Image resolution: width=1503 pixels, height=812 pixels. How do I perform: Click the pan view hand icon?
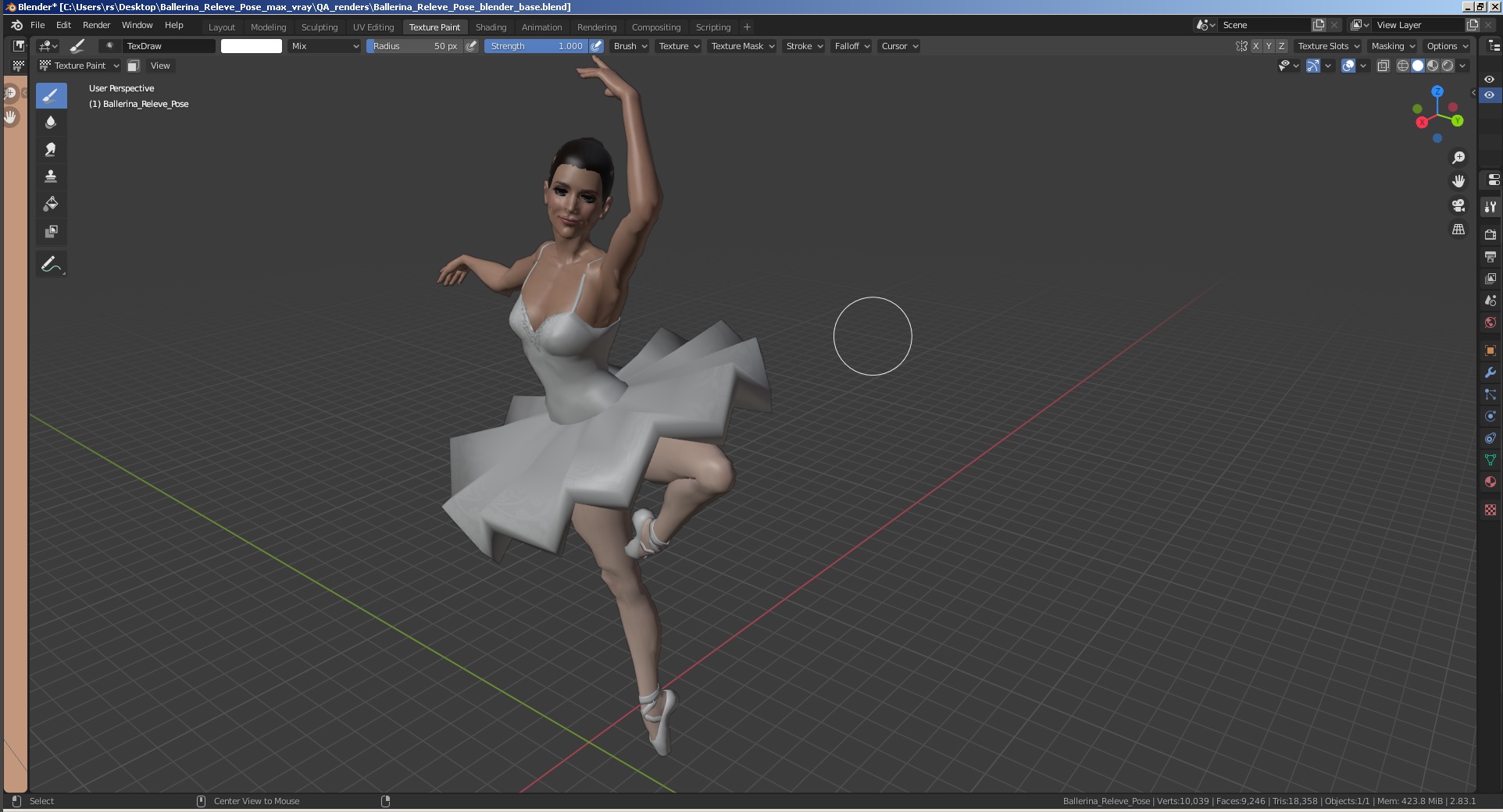point(1458,181)
